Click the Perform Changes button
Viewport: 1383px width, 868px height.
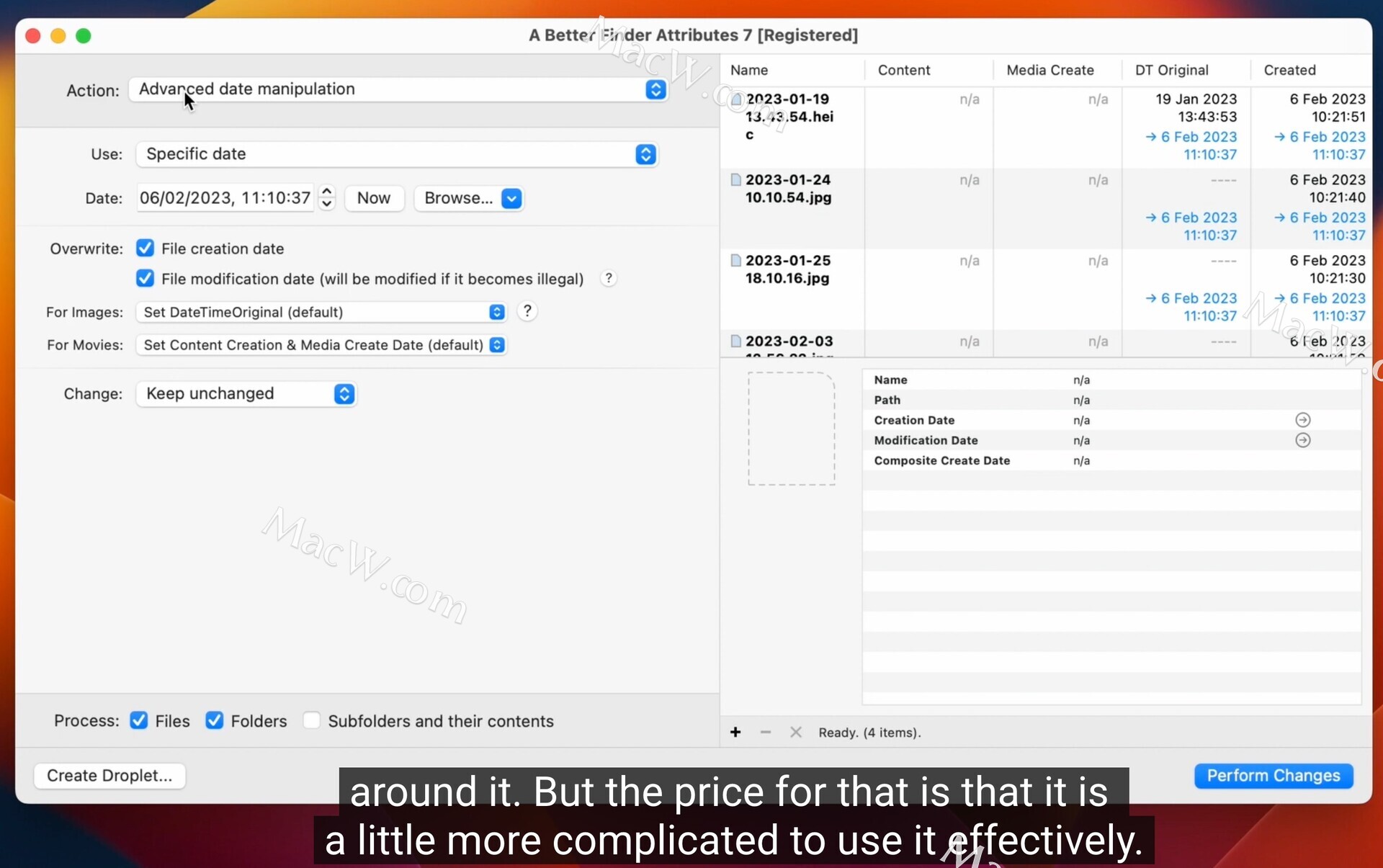1274,776
